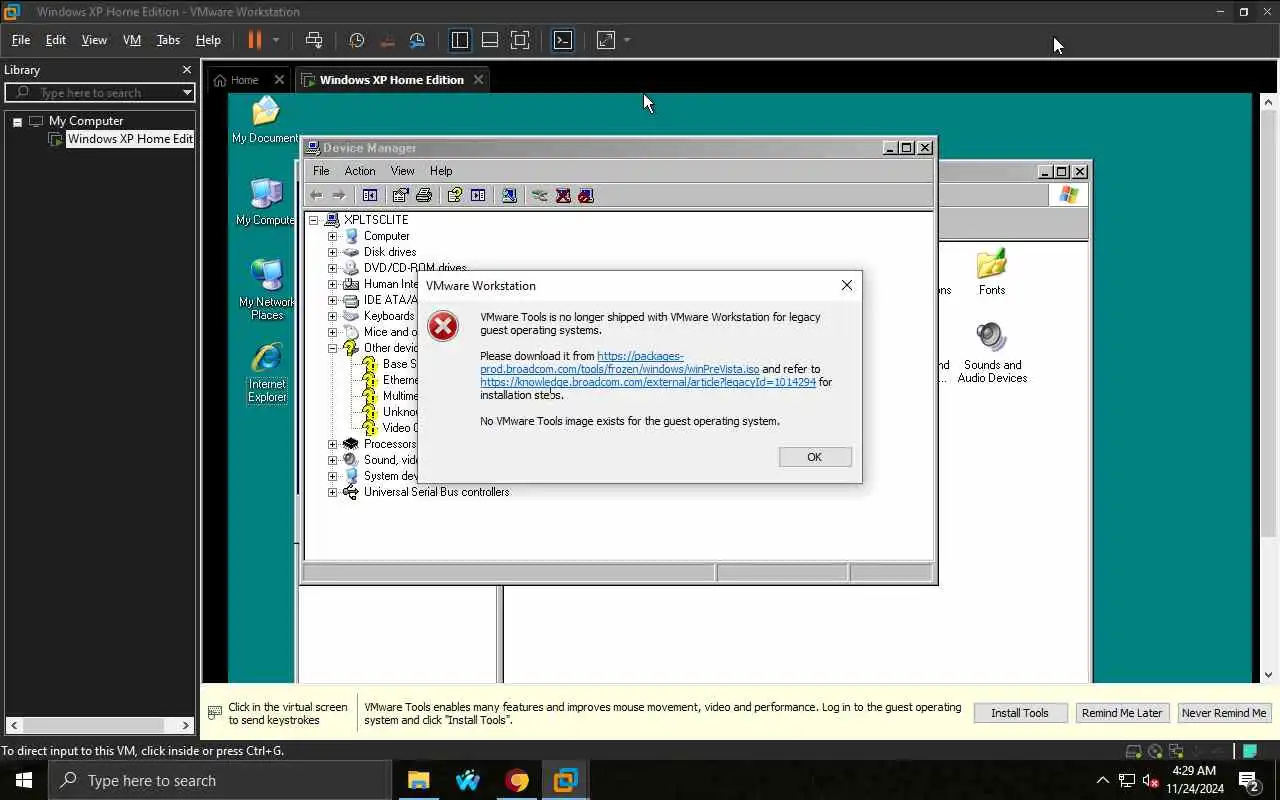The image size is (1280, 800).
Task: Open the VMware View menu
Action: (x=94, y=40)
